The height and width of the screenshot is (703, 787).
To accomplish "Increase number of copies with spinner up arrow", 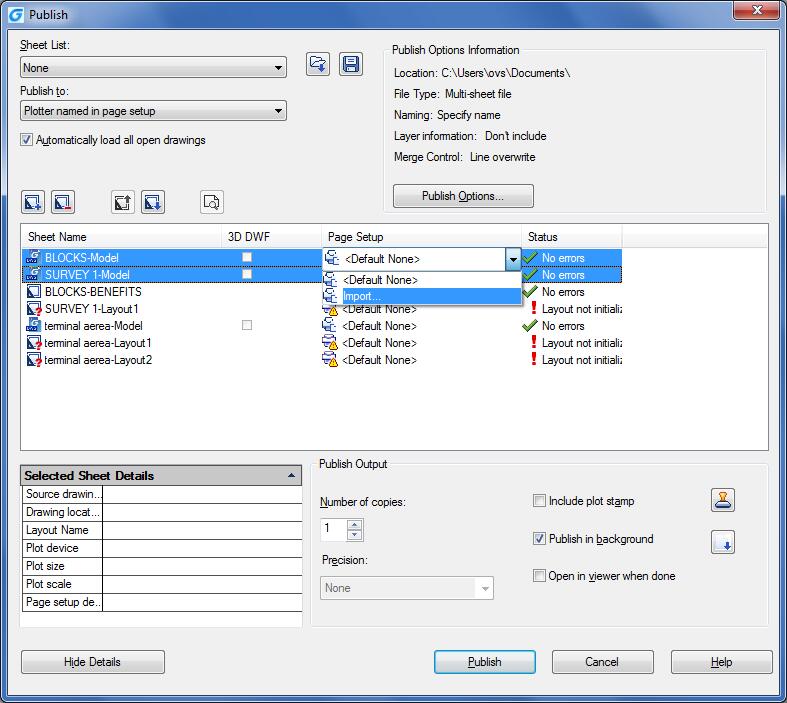I will 355,523.
